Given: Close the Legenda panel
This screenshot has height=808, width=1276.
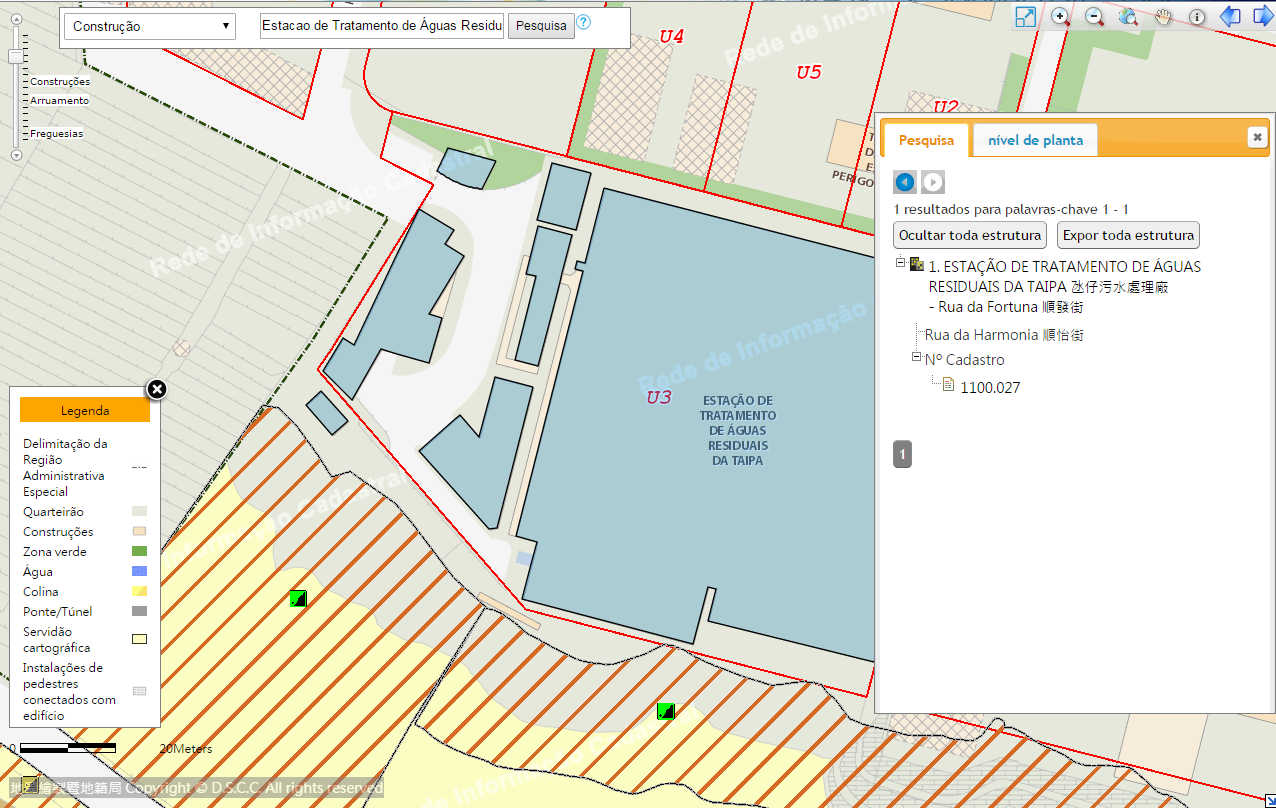Looking at the screenshot, I should coord(157,389).
